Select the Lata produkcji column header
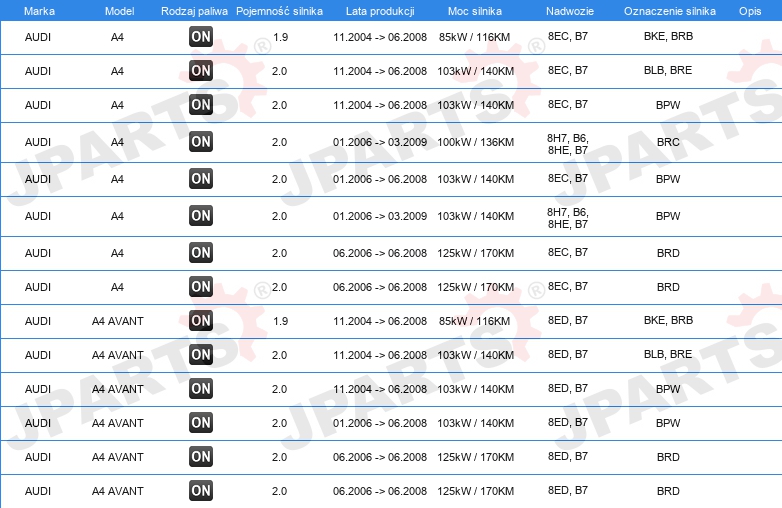The image size is (782, 508). pos(380,11)
